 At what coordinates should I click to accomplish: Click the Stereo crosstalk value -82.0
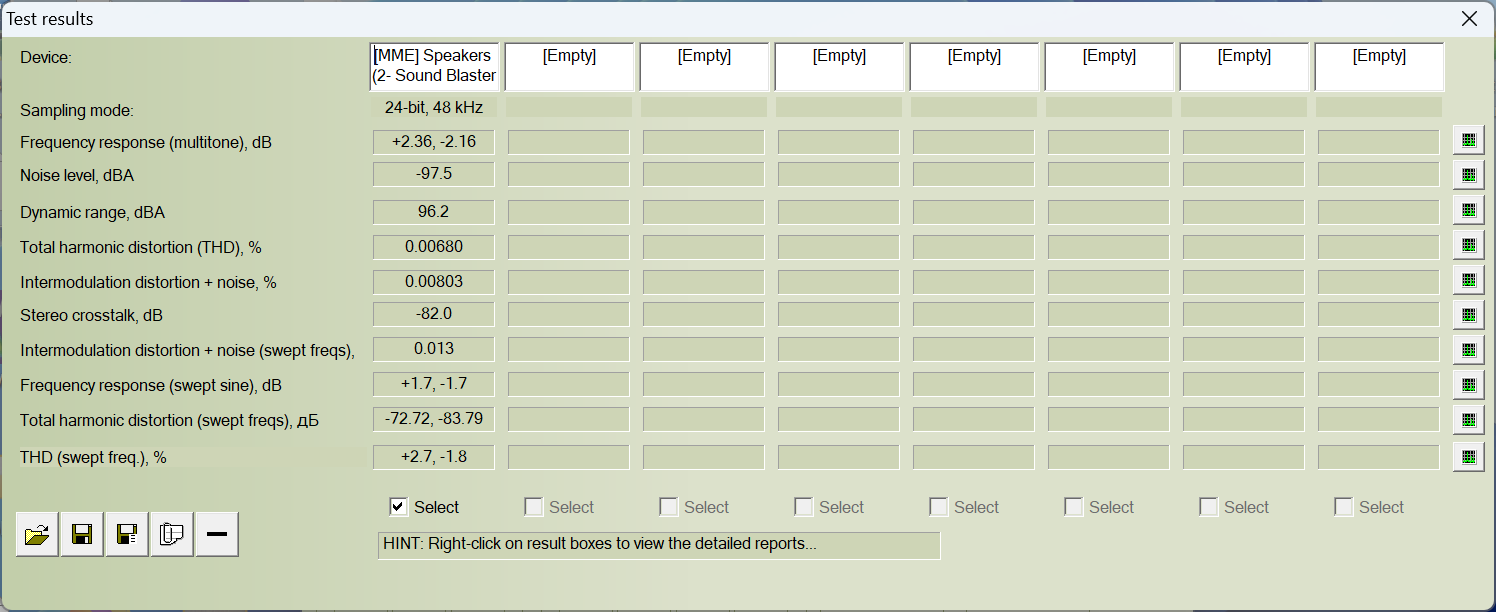tap(434, 314)
